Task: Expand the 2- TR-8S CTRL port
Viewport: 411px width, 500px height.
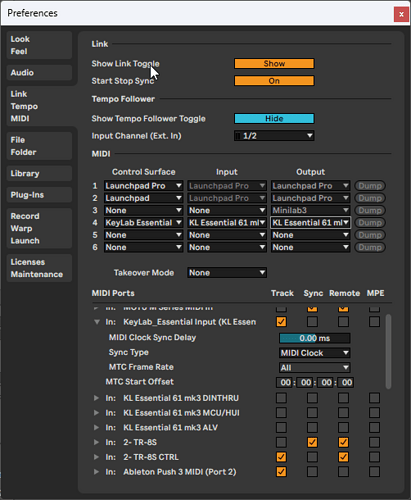Action: [96, 457]
